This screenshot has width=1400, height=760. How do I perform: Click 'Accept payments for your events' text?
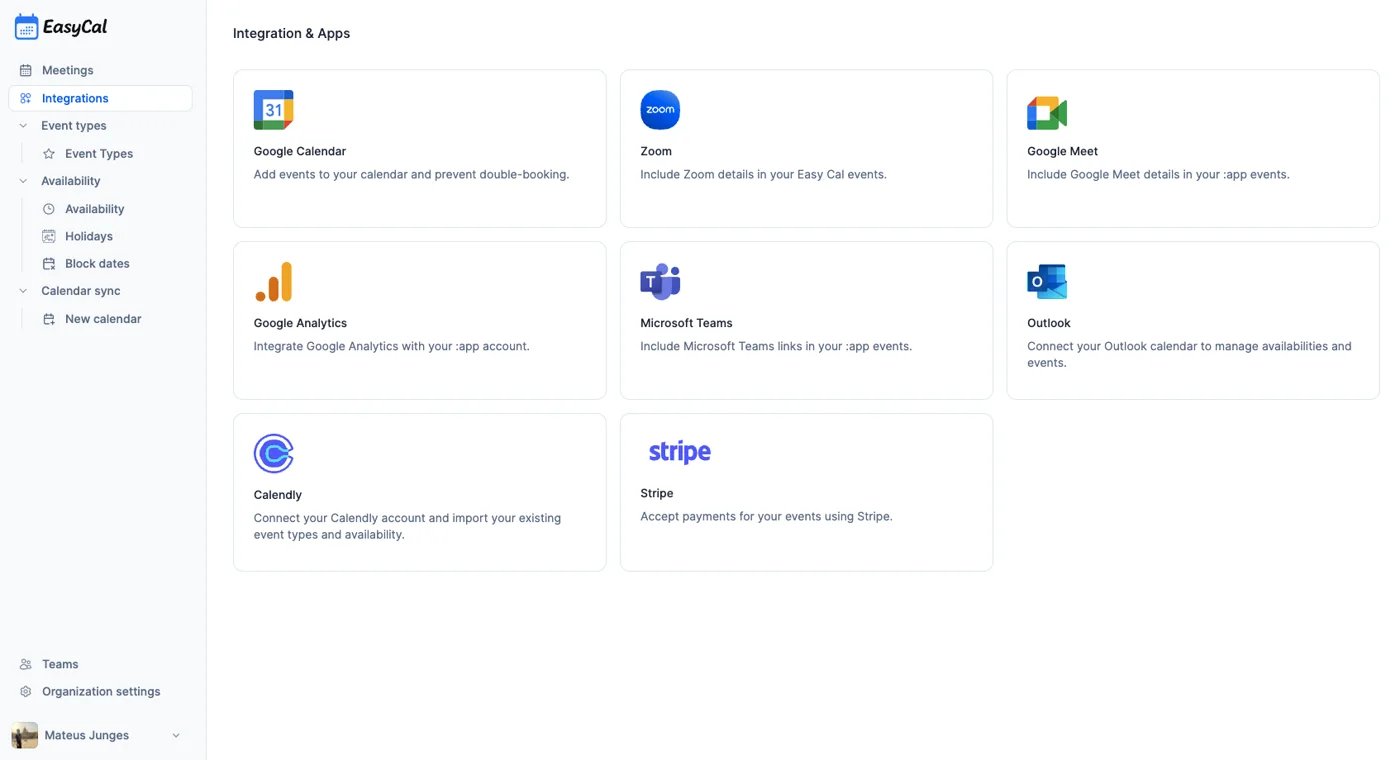pos(766,517)
